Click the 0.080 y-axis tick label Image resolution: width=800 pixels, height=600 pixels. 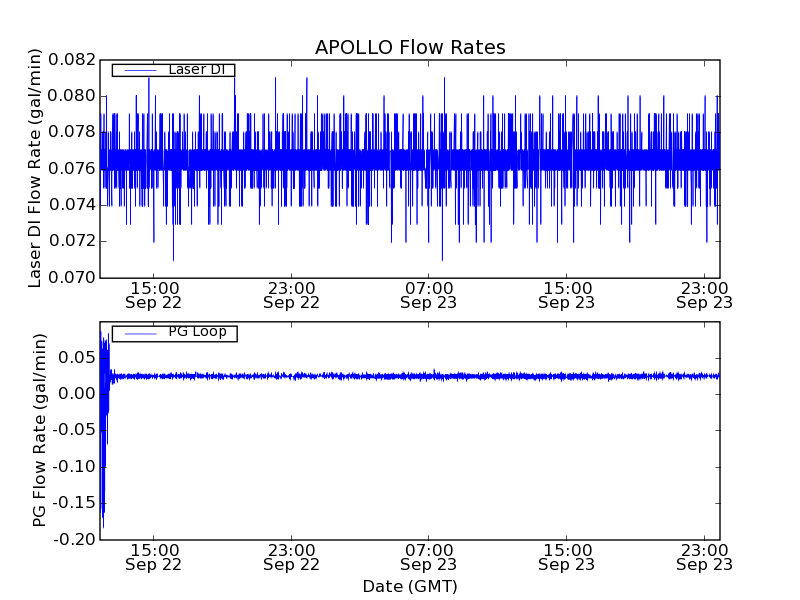[x=72, y=96]
